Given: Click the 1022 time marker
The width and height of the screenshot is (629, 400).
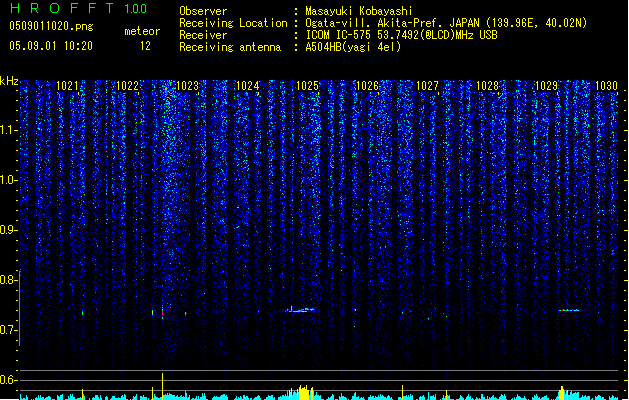Looking at the screenshot, I should click(127, 86).
